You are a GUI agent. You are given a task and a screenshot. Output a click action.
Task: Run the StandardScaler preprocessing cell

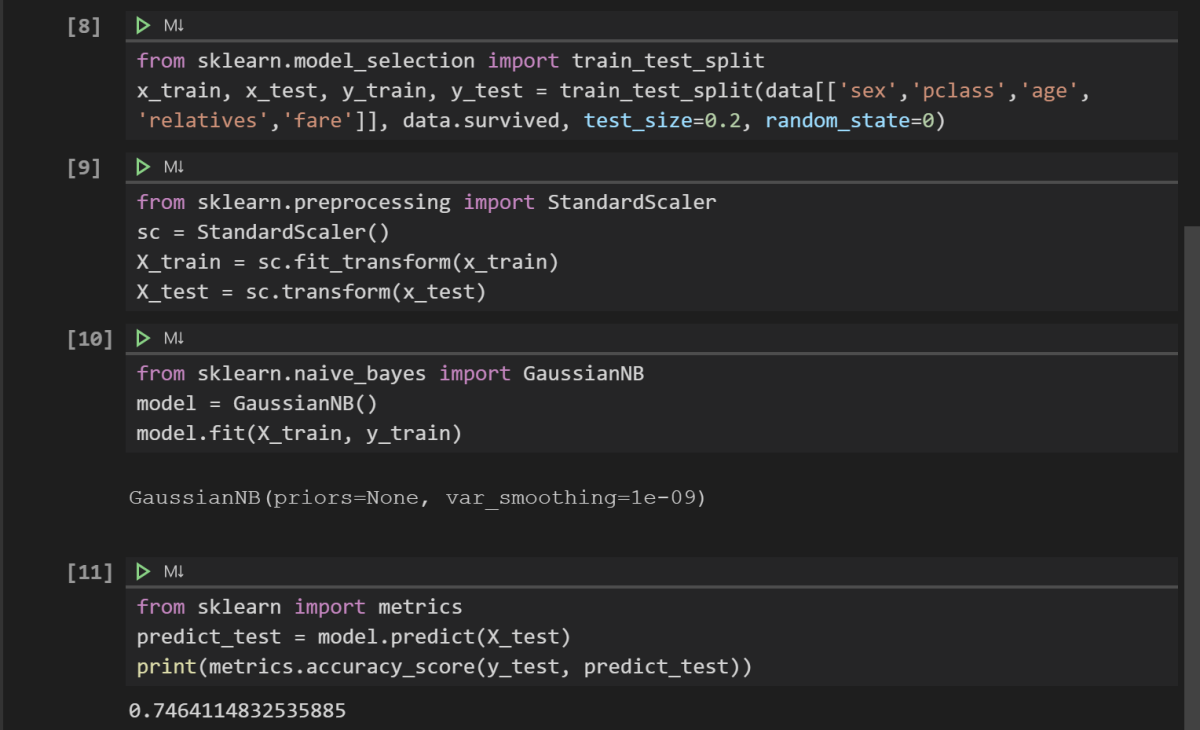[142, 166]
